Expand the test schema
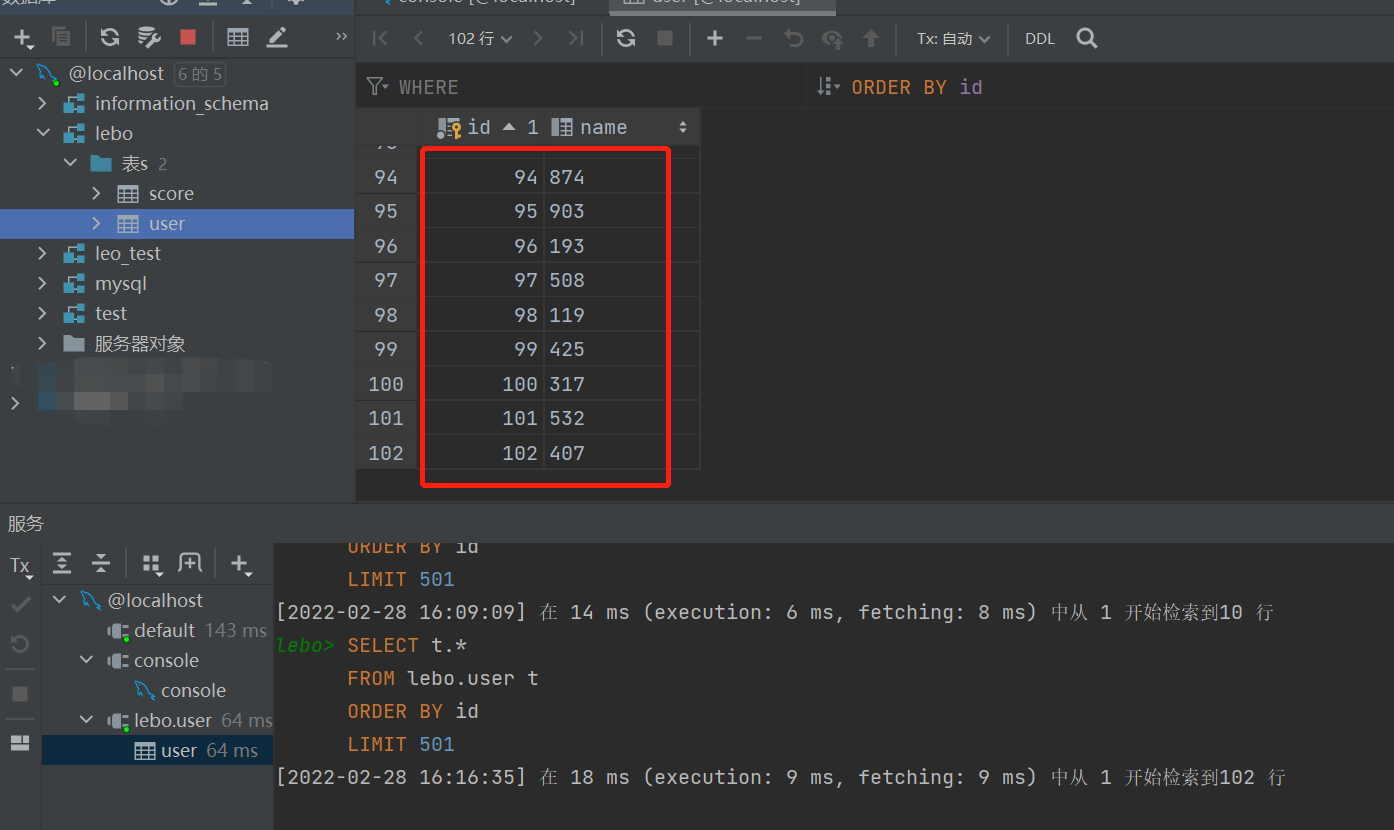This screenshot has height=830, width=1394. pos(42,313)
